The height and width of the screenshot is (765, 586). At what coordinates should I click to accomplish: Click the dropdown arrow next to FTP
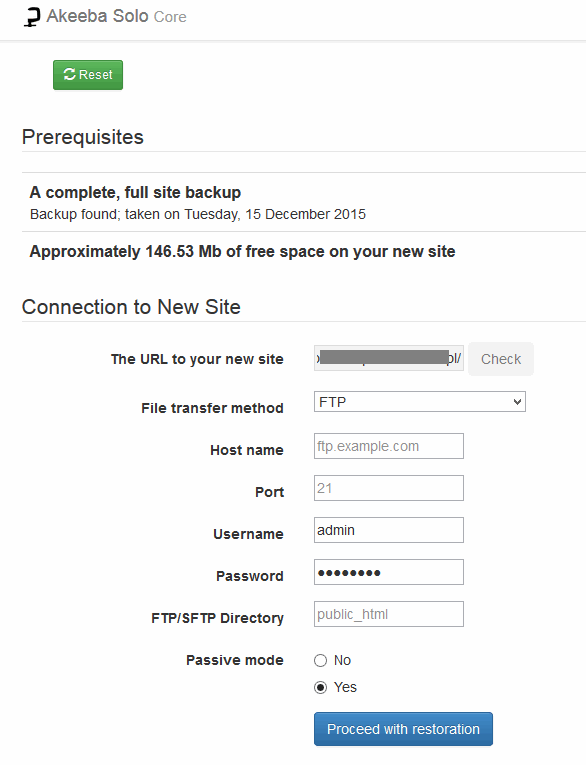click(517, 402)
